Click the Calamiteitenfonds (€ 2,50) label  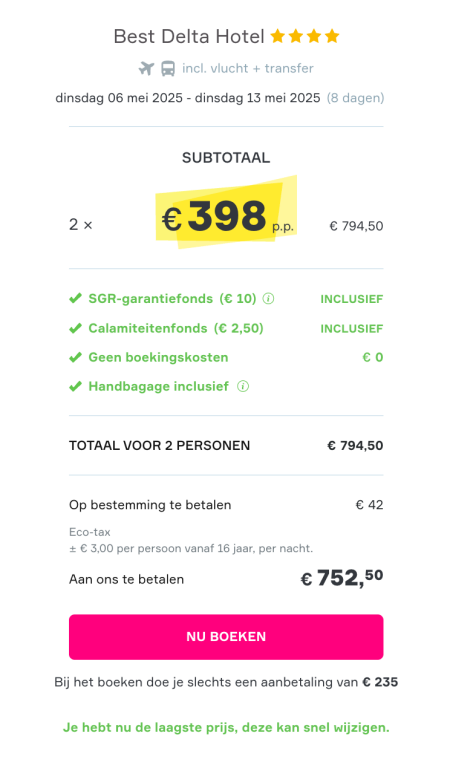point(176,329)
